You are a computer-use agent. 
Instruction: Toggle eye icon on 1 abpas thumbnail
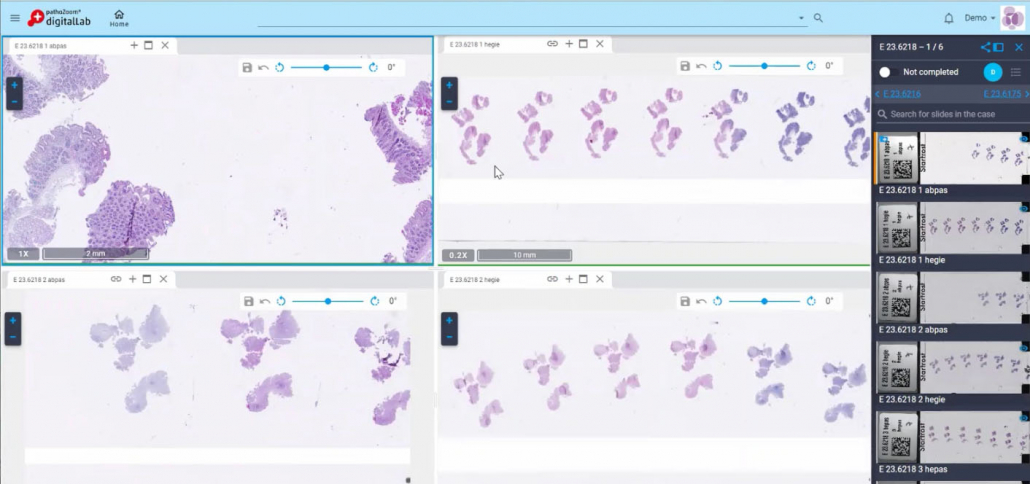pos(1023,138)
